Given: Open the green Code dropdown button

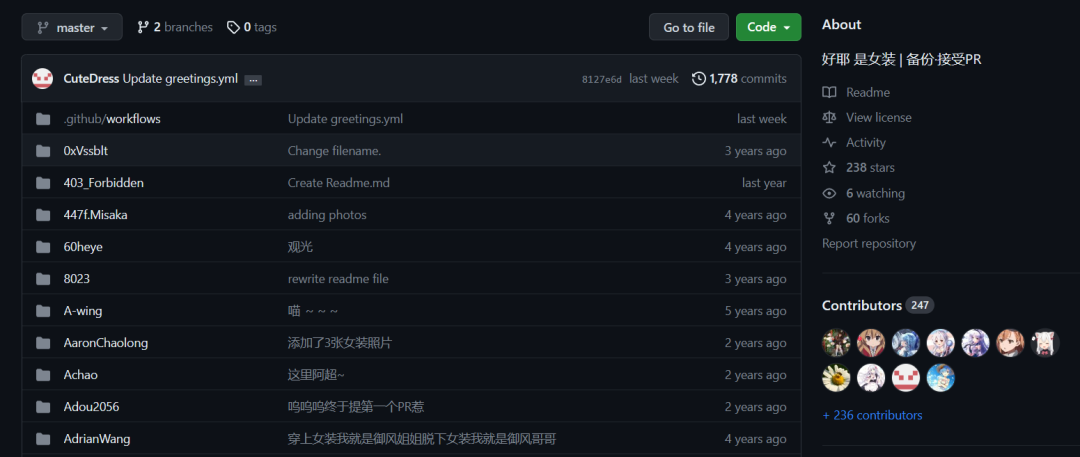Looking at the screenshot, I should (x=769, y=27).
